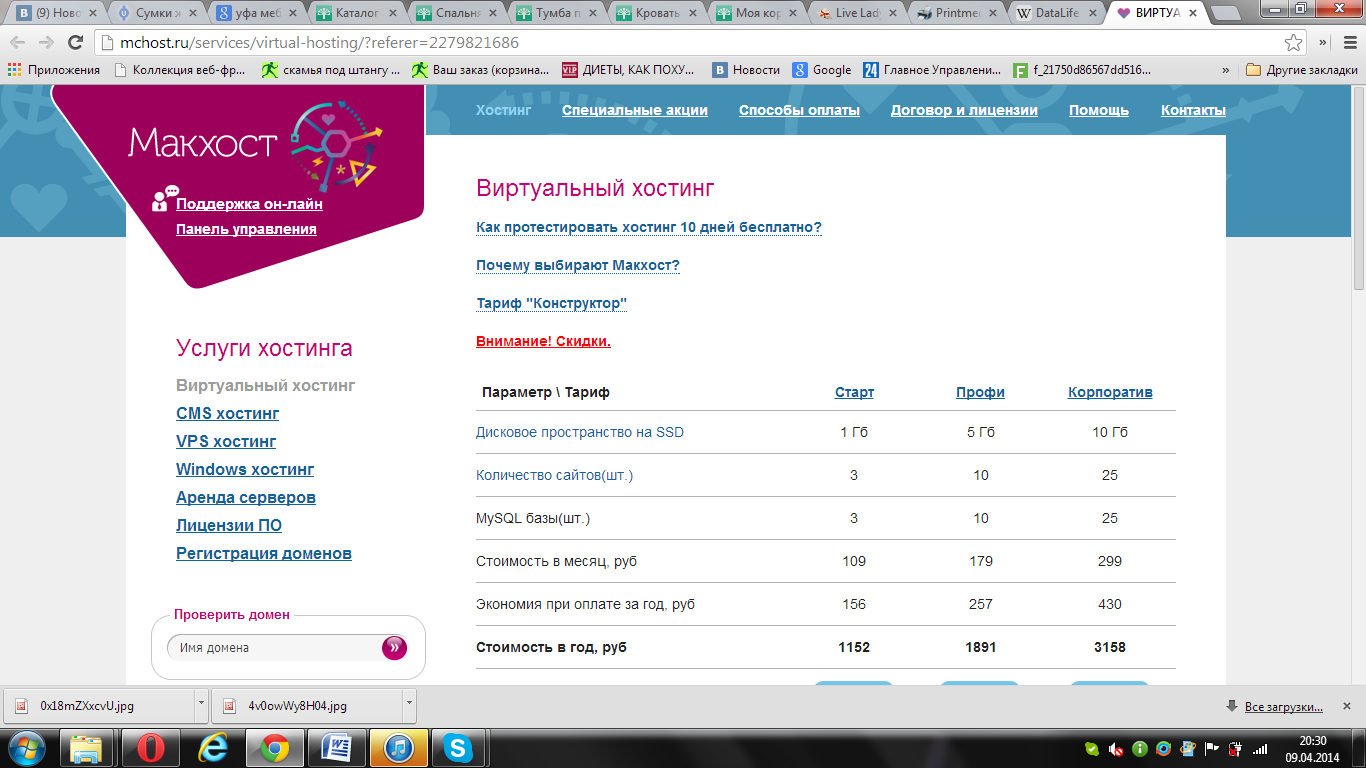Image resolution: width=1366 pixels, height=768 pixels.
Task: Open Skype from the taskbar
Action: point(459,748)
